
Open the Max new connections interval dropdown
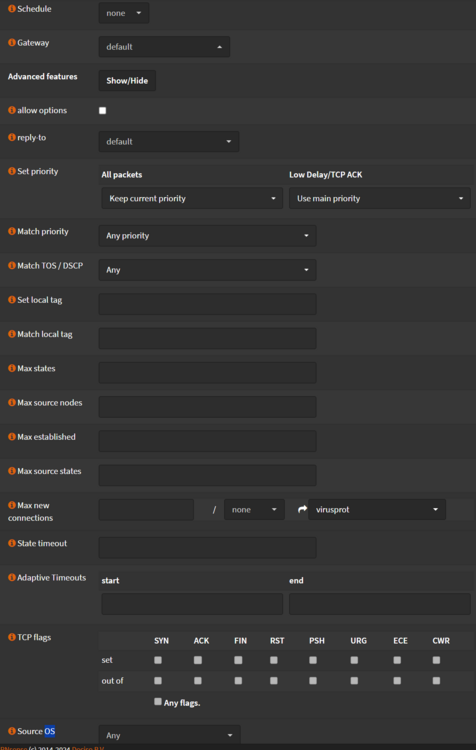255,510
